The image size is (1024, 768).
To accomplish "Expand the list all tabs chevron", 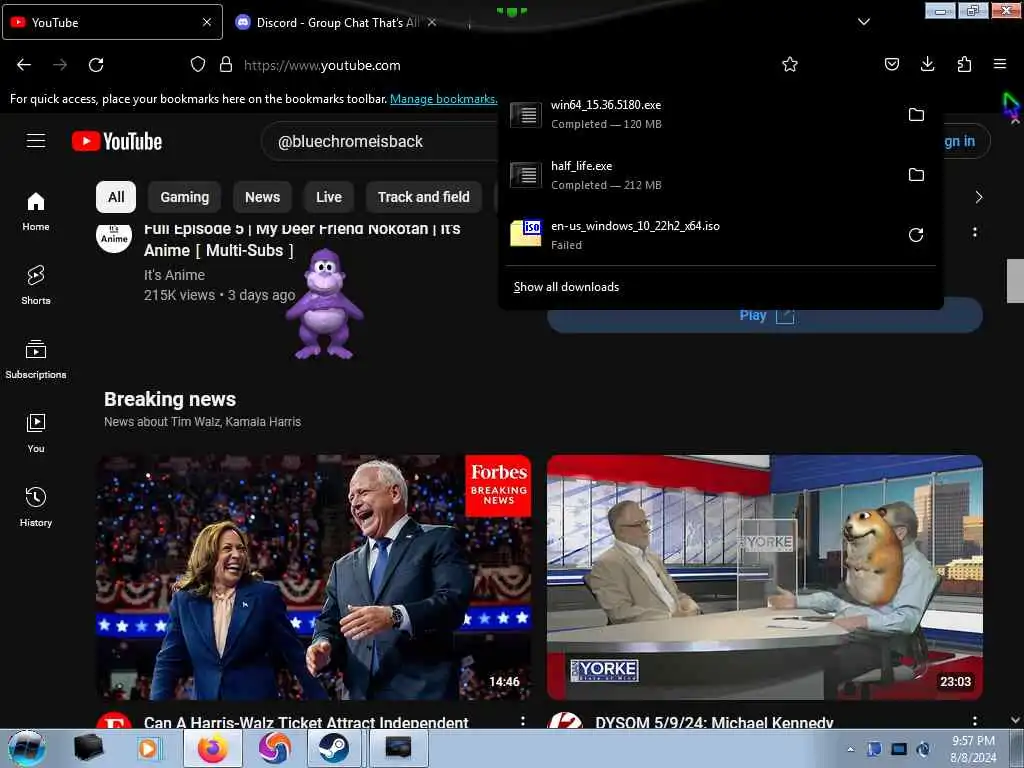I will tap(863, 22).
